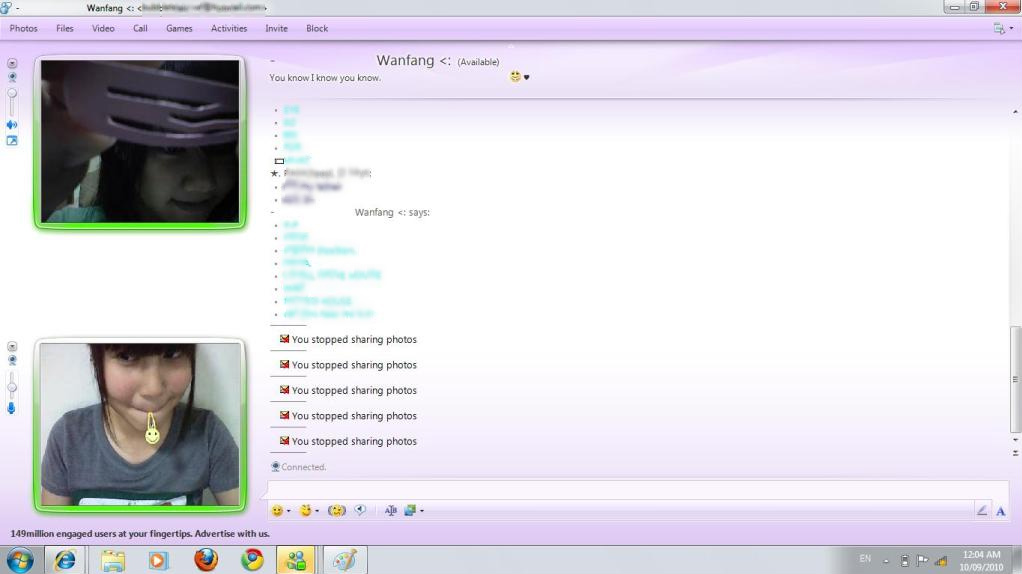Screen dimensions: 1022x574
Task: Switch to text mode letter A icon
Action: [1000, 511]
